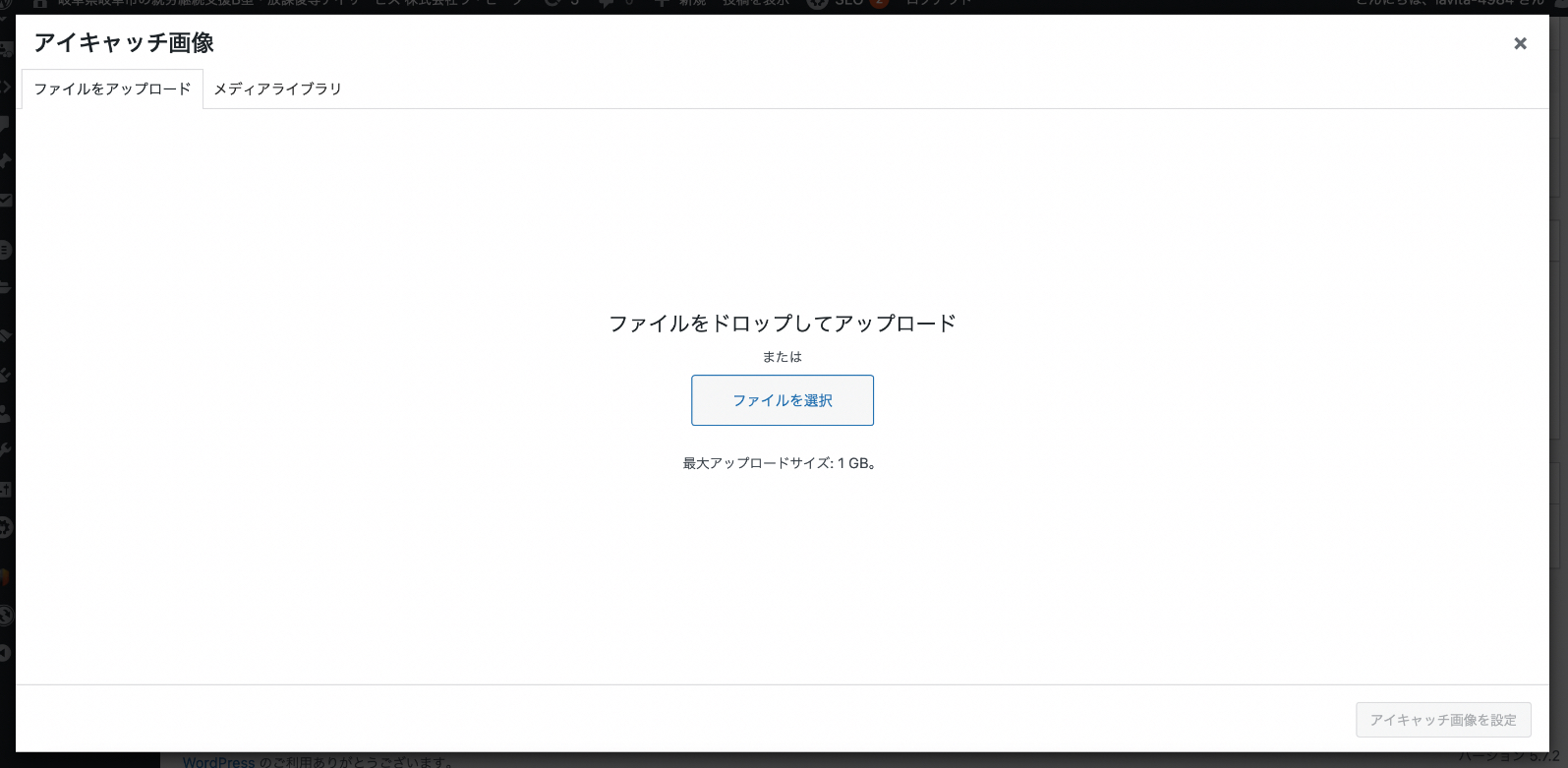Viewport: 1568px width, 768px height.
Task: Click the home icon beside the site name
Action: (40, 4)
